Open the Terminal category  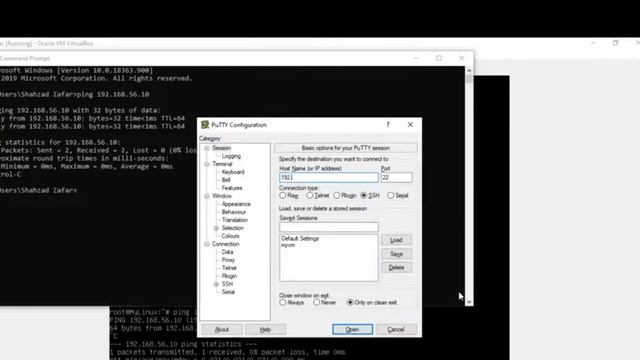(222, 164)
